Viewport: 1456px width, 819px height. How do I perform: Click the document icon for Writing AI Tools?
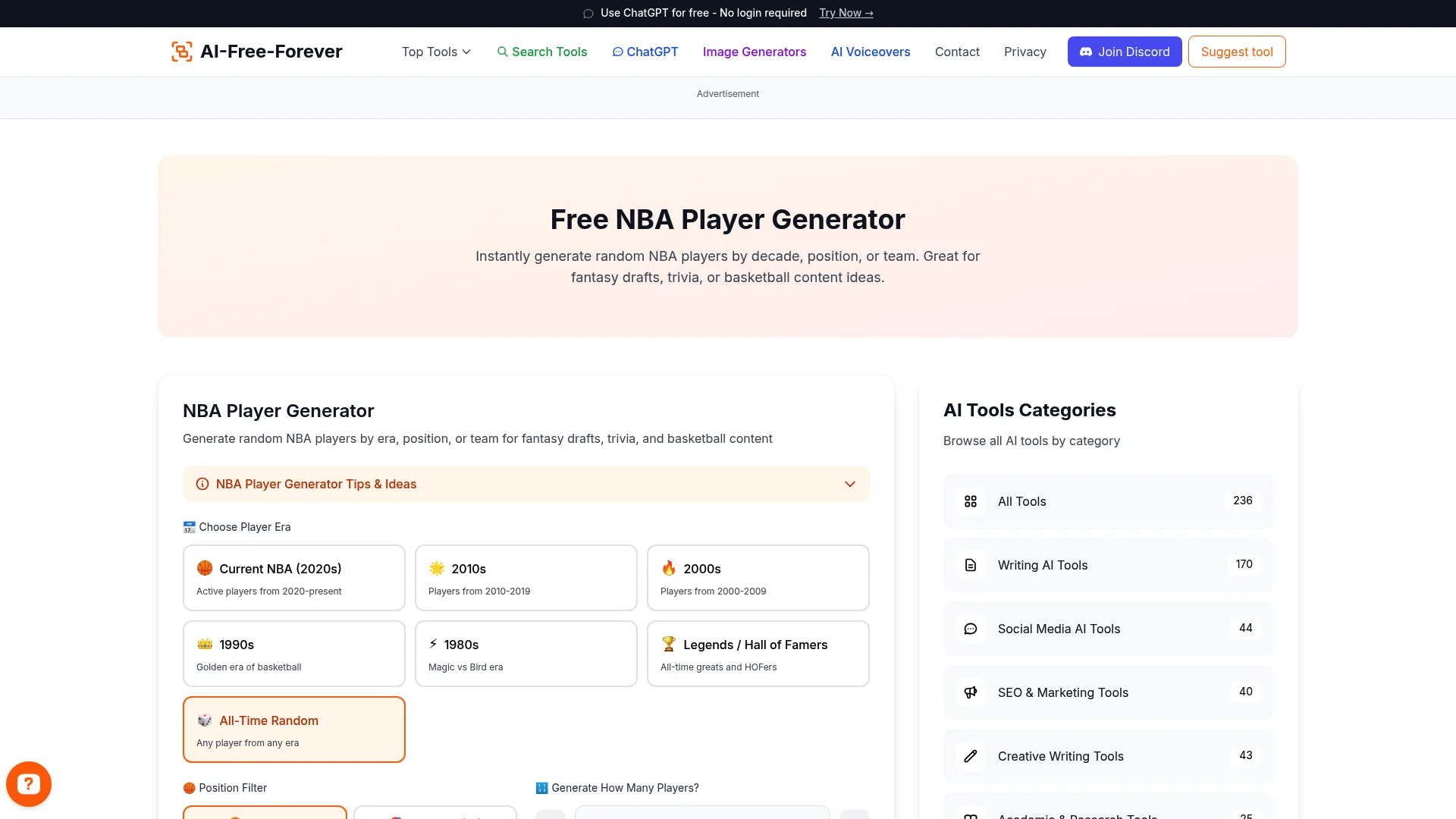point(971,565)
